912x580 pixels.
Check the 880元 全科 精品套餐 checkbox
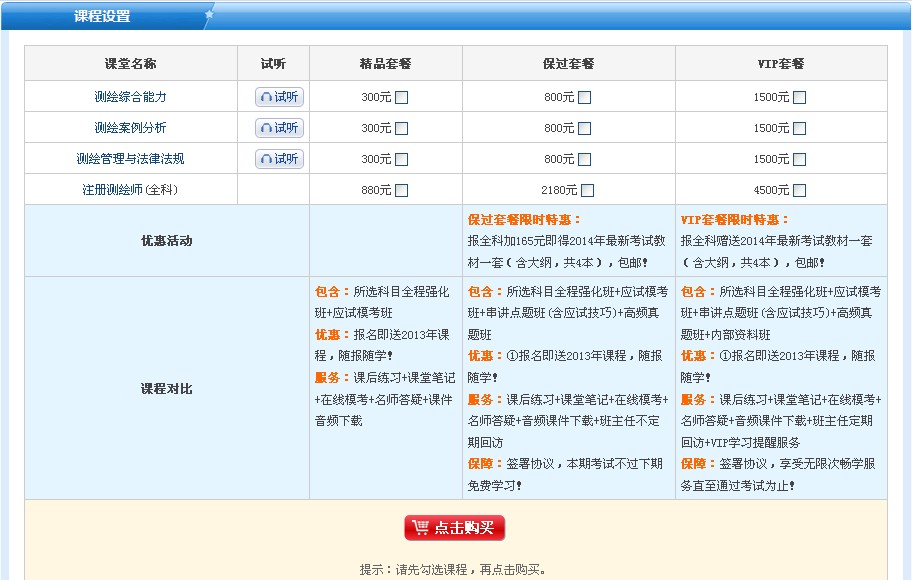coord(402,191)
